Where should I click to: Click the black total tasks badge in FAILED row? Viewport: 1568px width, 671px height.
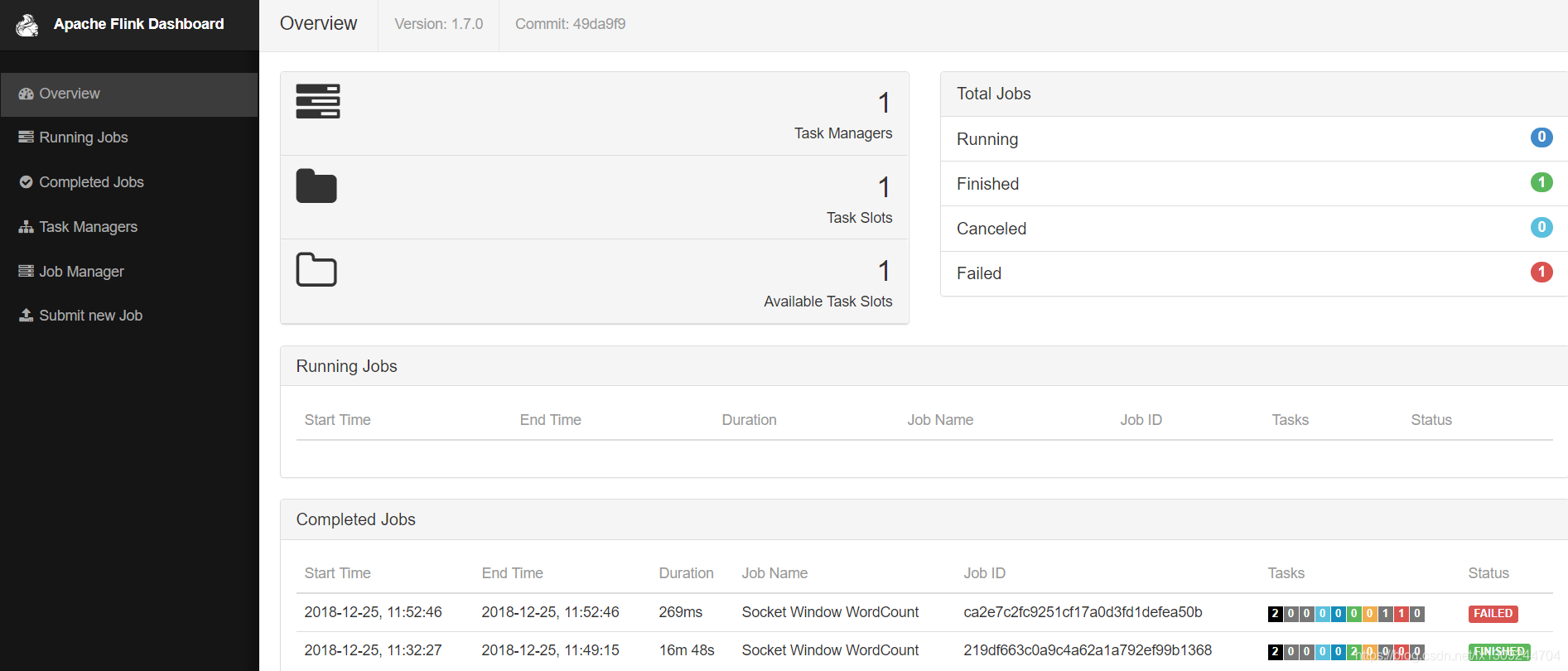[x=1275, y=614]
